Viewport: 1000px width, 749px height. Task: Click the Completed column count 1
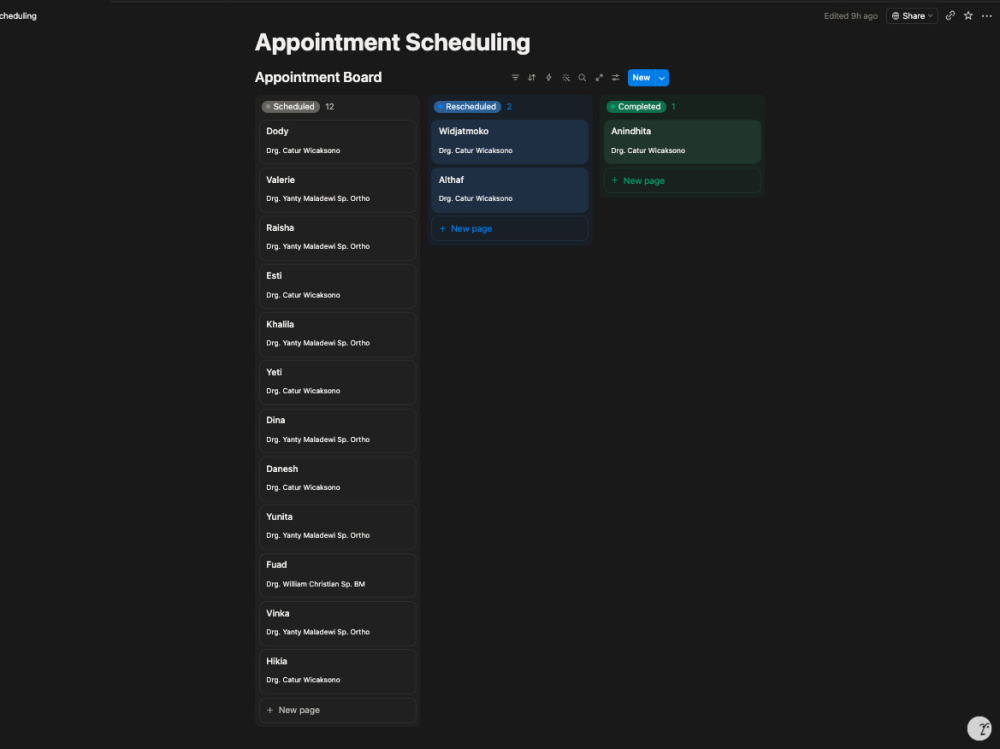tap(673, 107)
